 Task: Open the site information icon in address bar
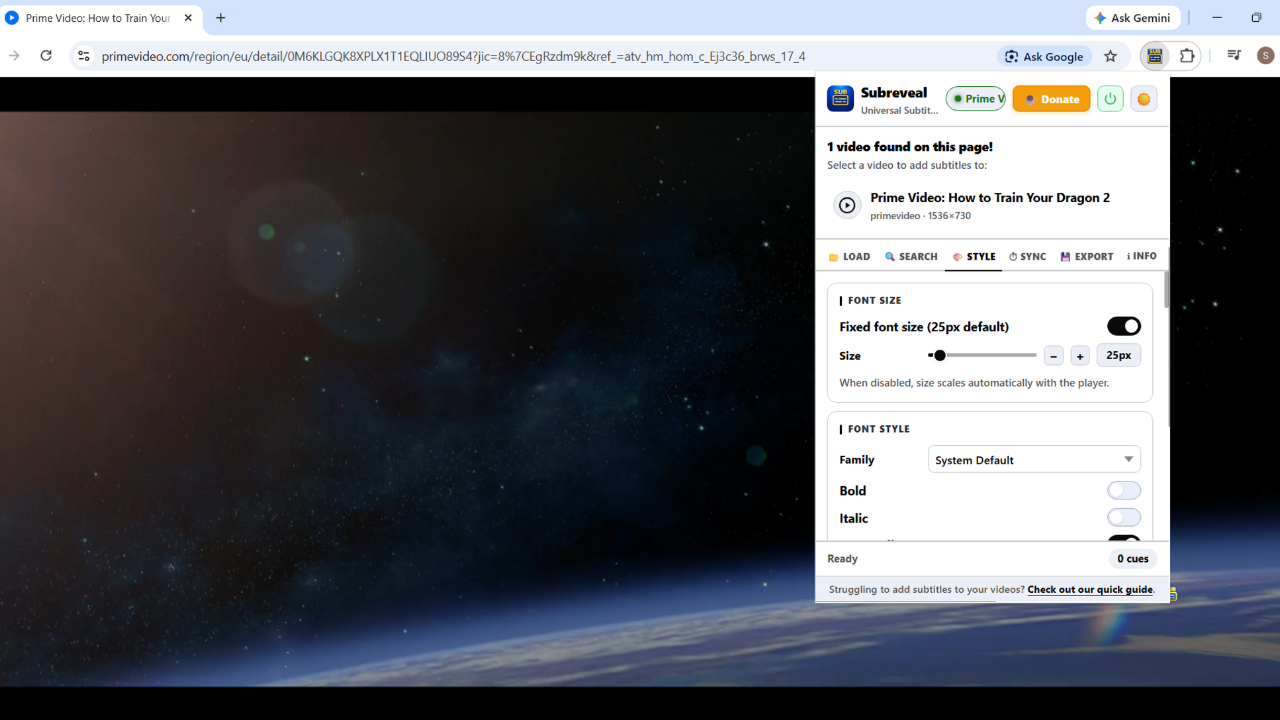click(x=84, y=56)
